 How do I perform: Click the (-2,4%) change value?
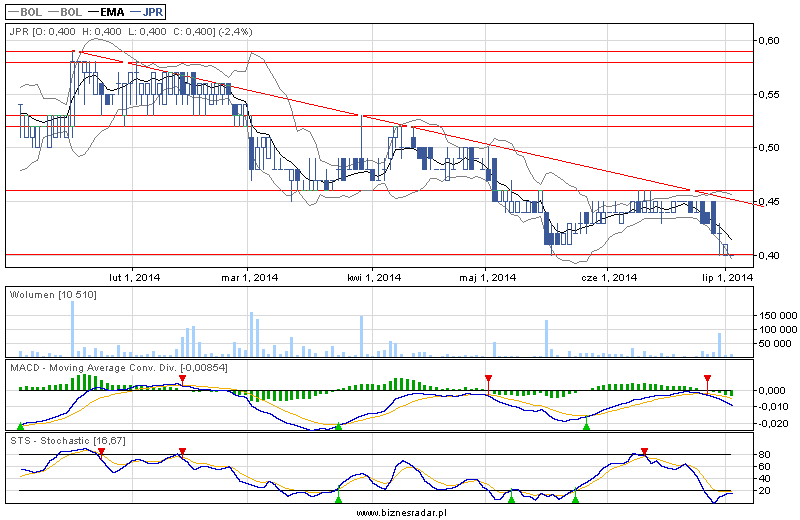(235, 32)
